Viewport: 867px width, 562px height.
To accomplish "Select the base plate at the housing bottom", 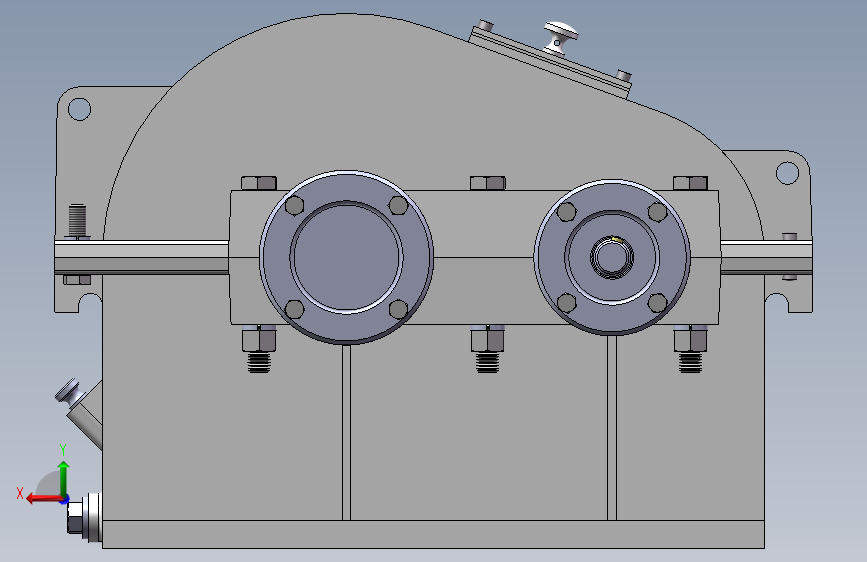I will click(x=434, y=534).
